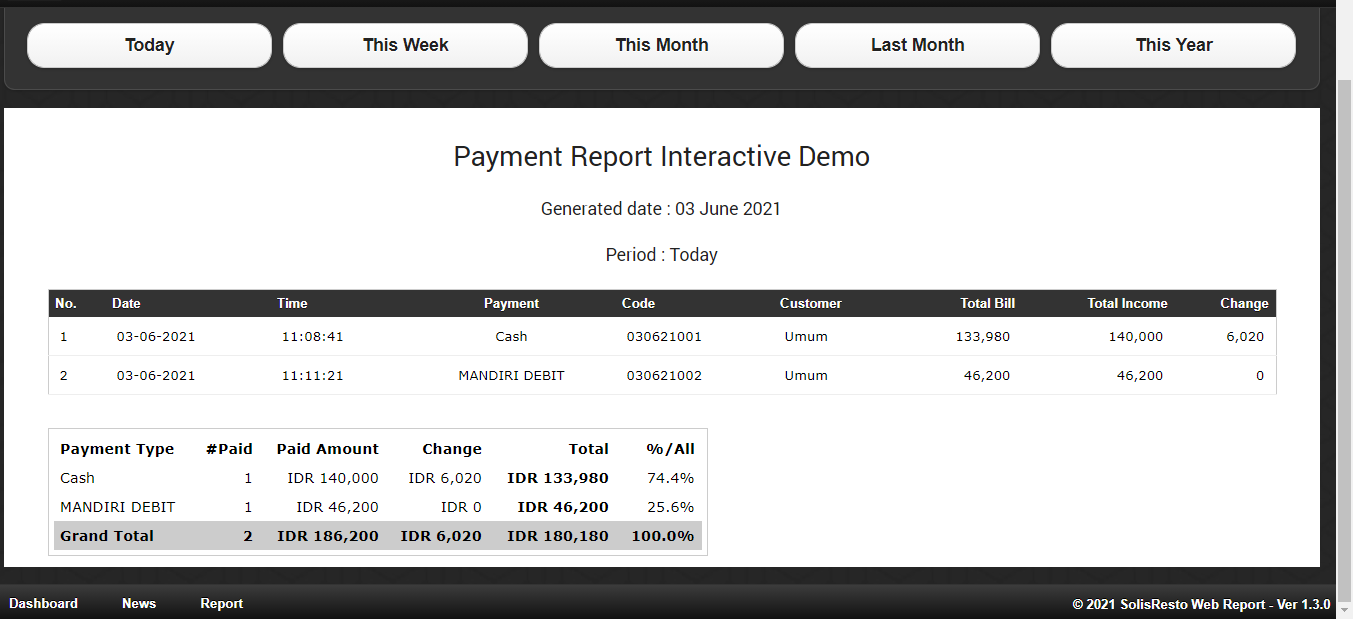Click the Code column header
1353x619 pixels.
click(x=638, y=303)
